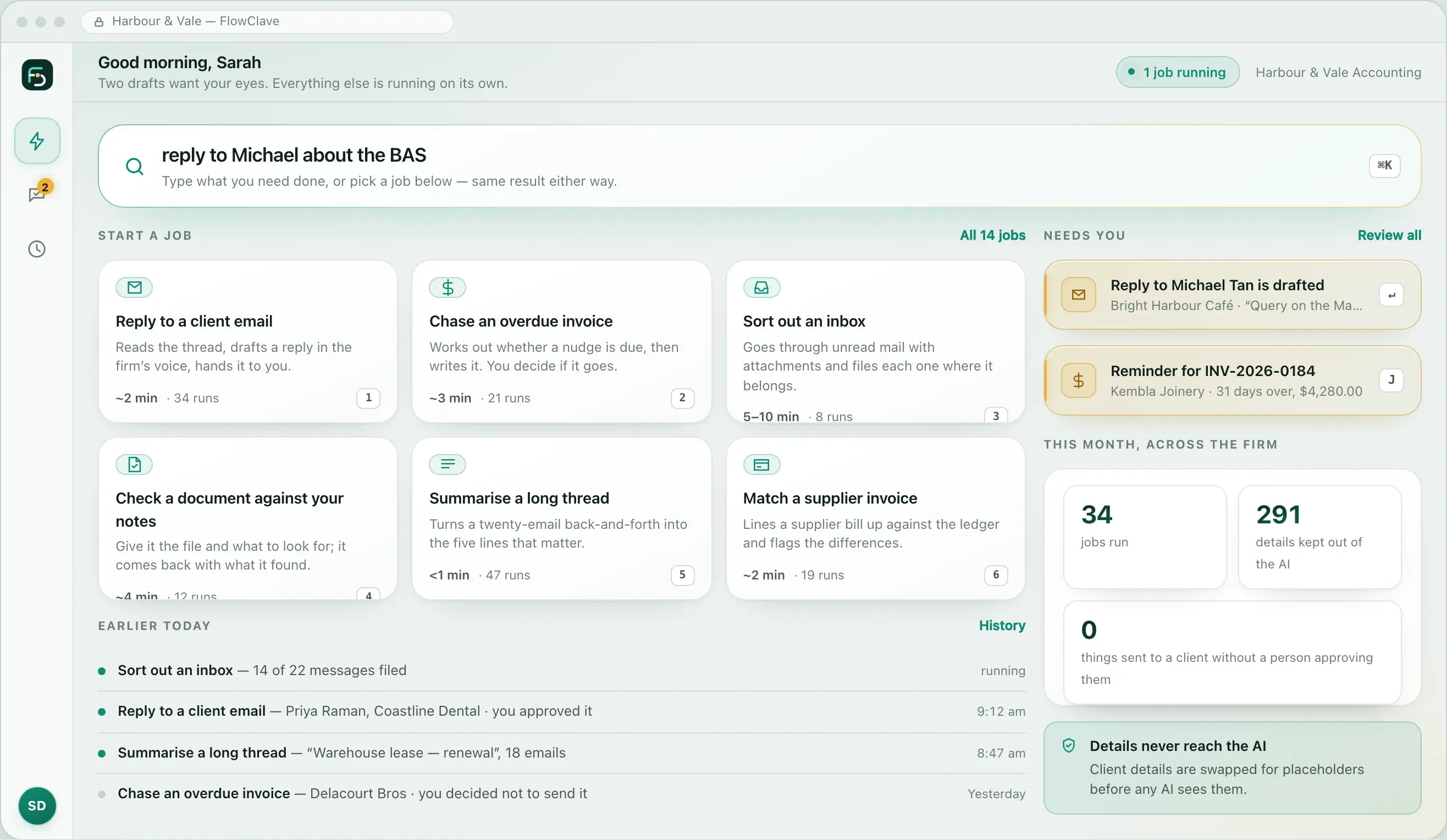
Task: Click the Good morning, Sarah heading
Action: pos(180,62)
